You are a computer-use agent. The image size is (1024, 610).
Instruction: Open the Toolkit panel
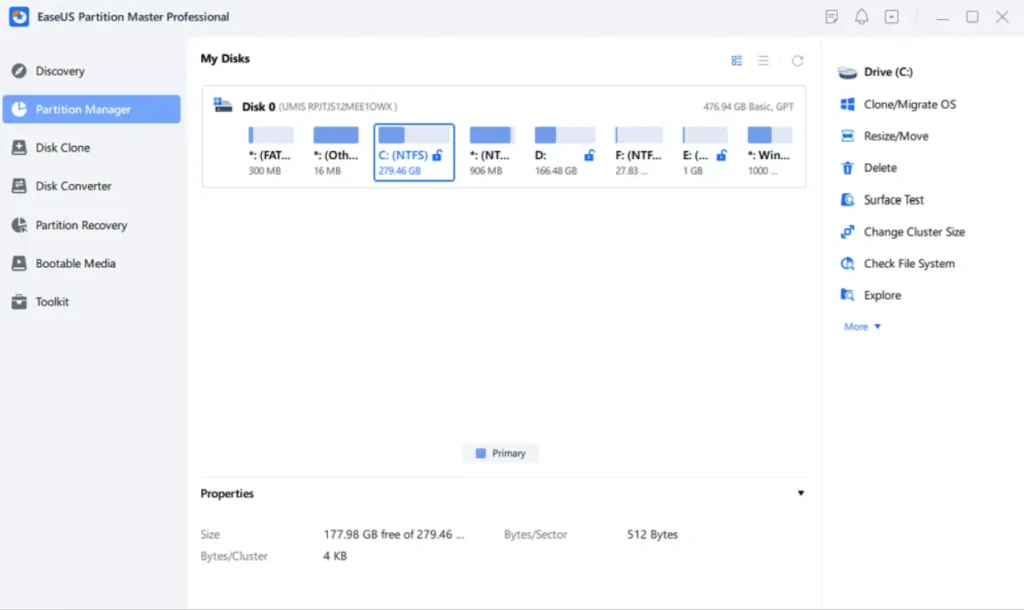[51, 301]
